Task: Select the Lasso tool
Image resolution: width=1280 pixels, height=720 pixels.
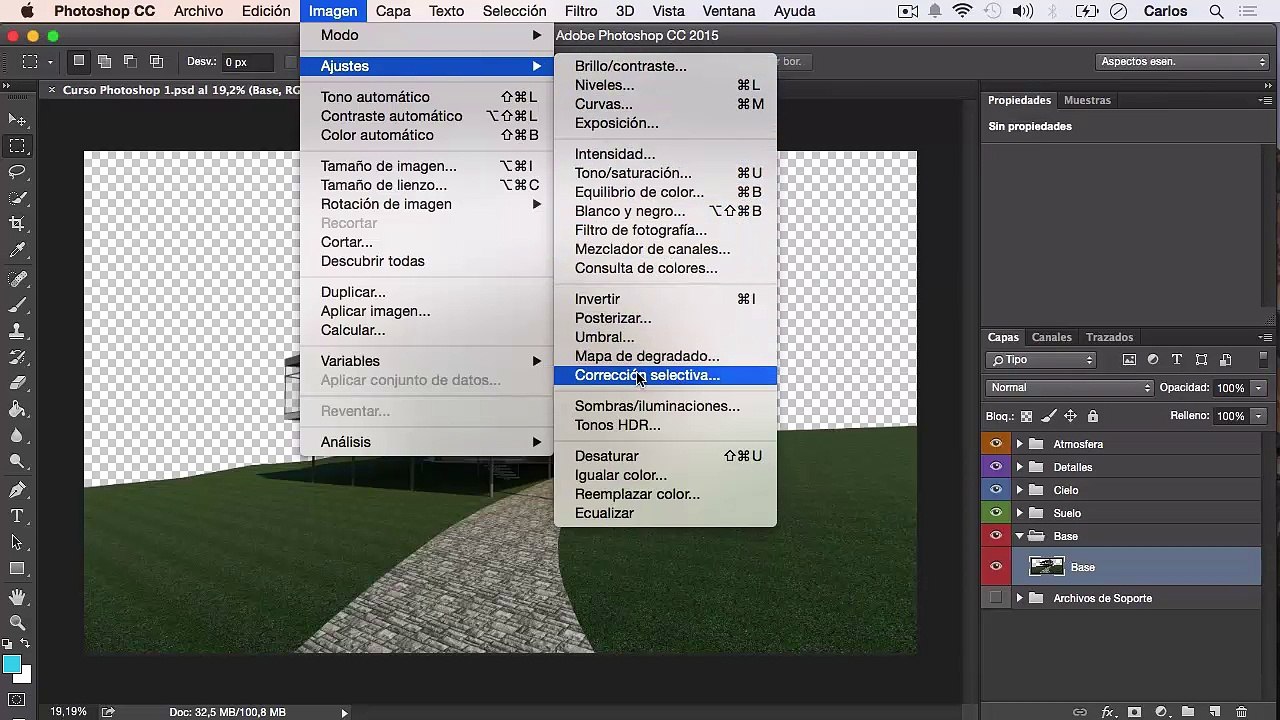Action: coord(17,172)
